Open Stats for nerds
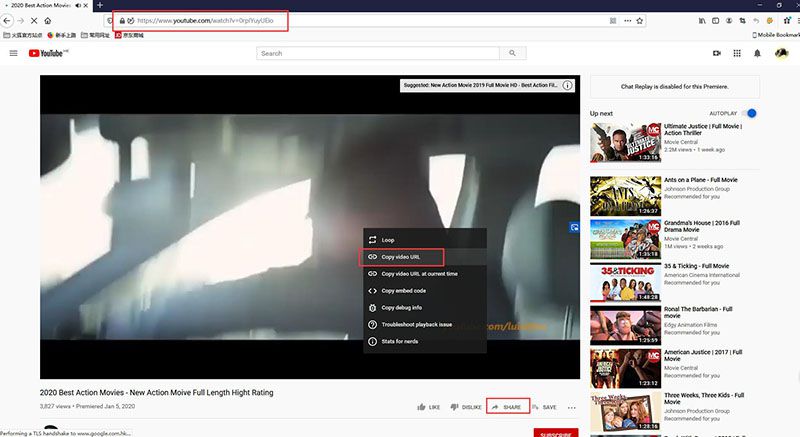The image size is (800, 437). pyautogui.click(x=424, y=341)
